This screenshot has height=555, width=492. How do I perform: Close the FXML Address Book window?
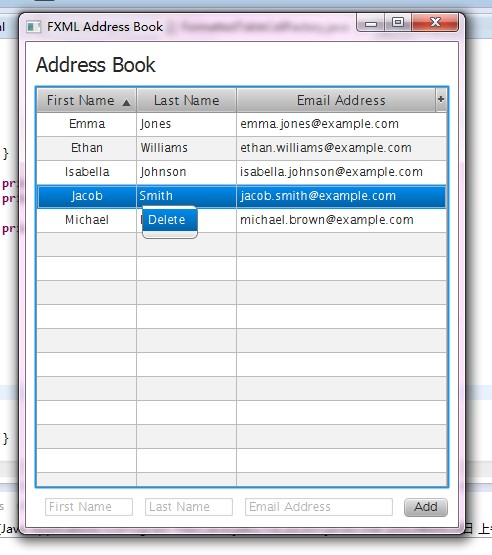(435, 23)
